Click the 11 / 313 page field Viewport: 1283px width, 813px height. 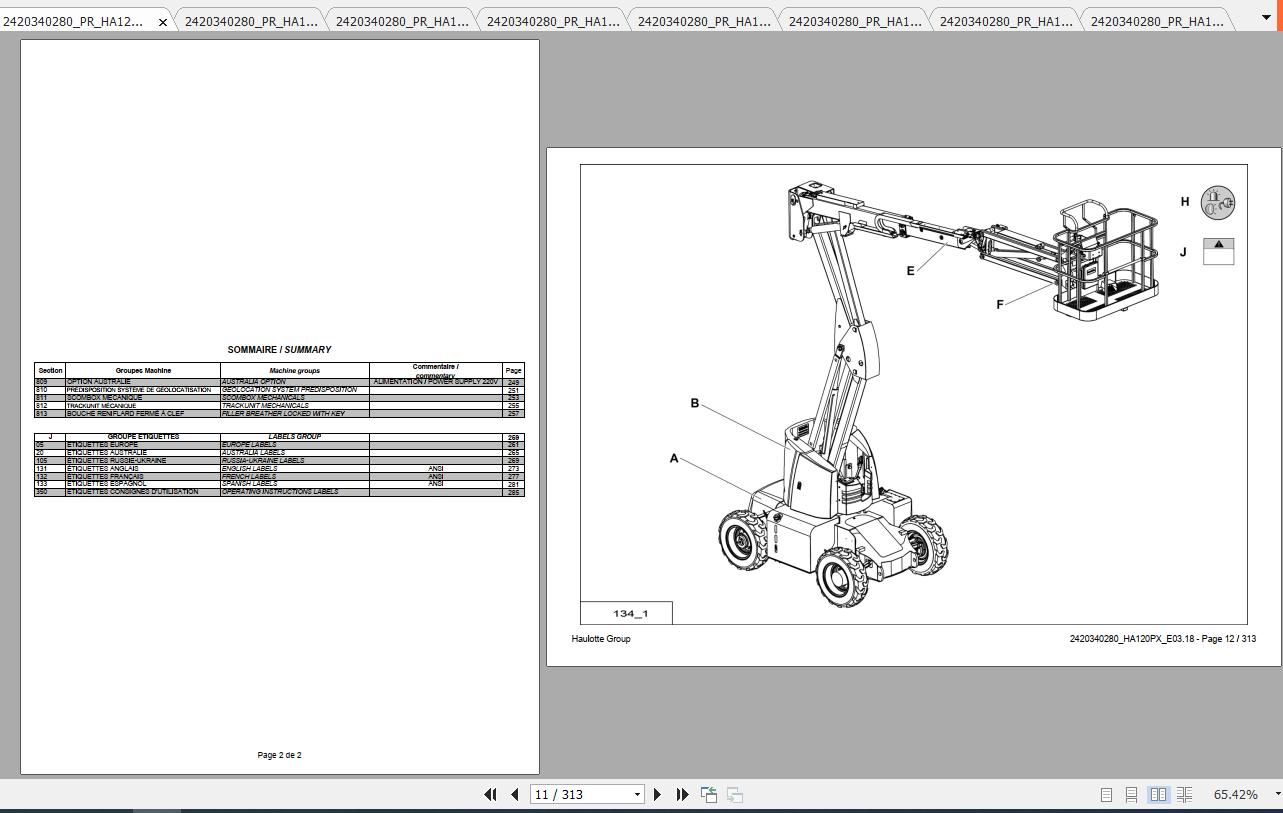pyautogui.click(x=580, y=794)
